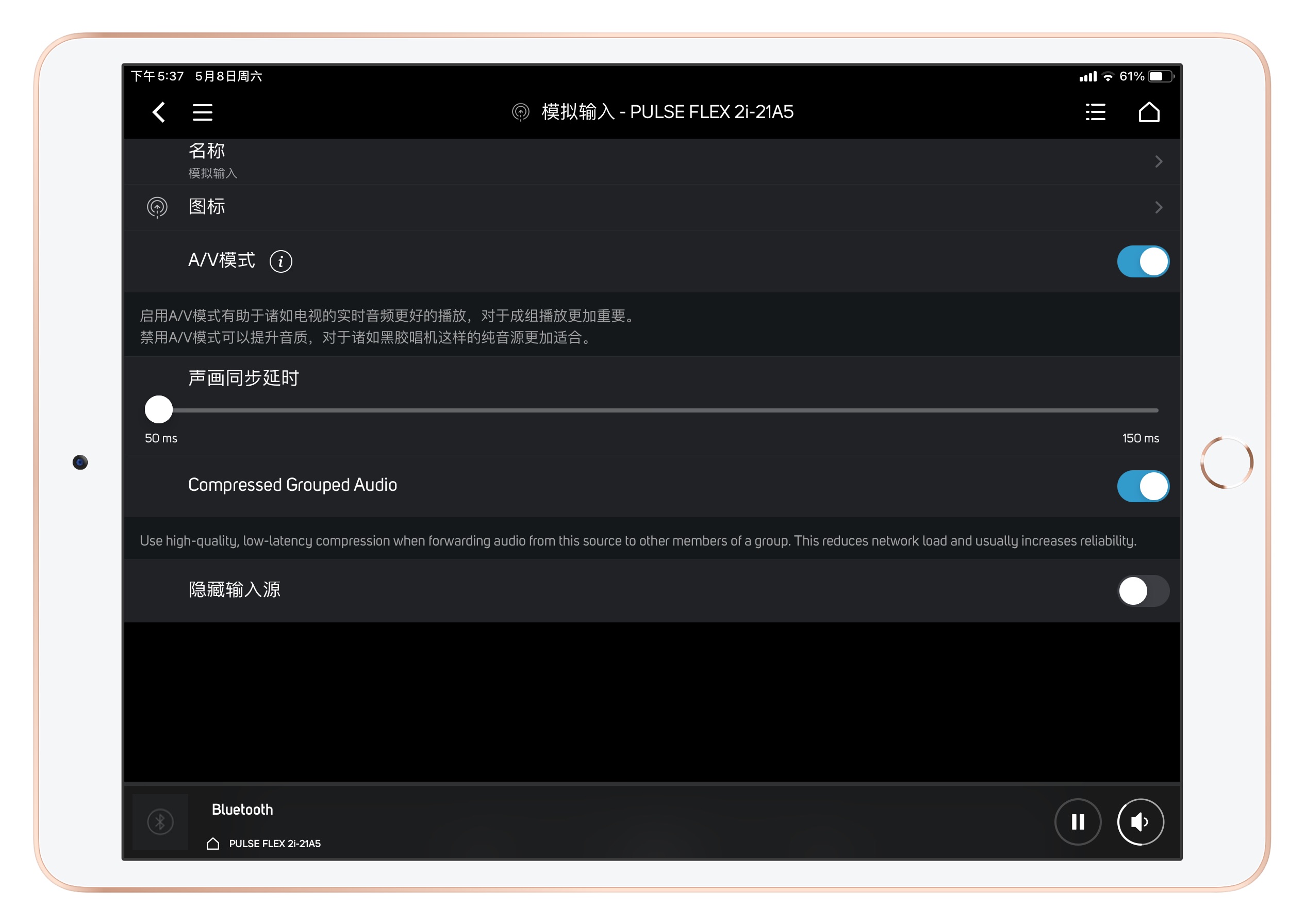Tap the speaker icon next to 图标
1305x924 pixels.
[158, 207]
